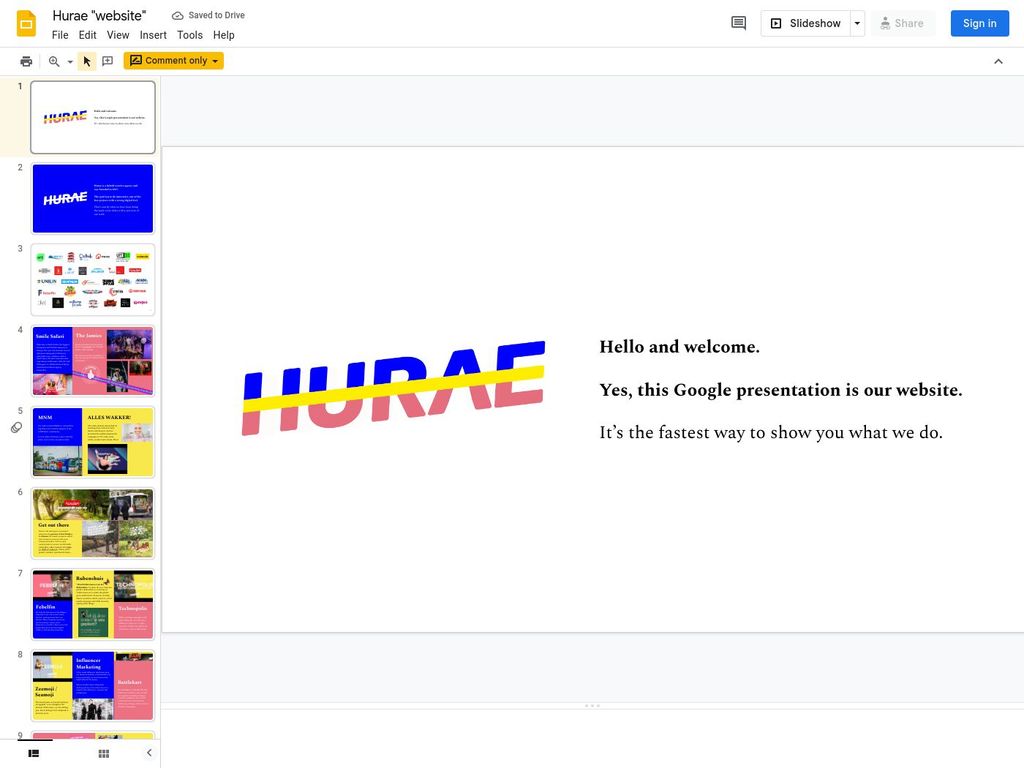Open the Help menu

pyautogui.click(x=223, y=35)
